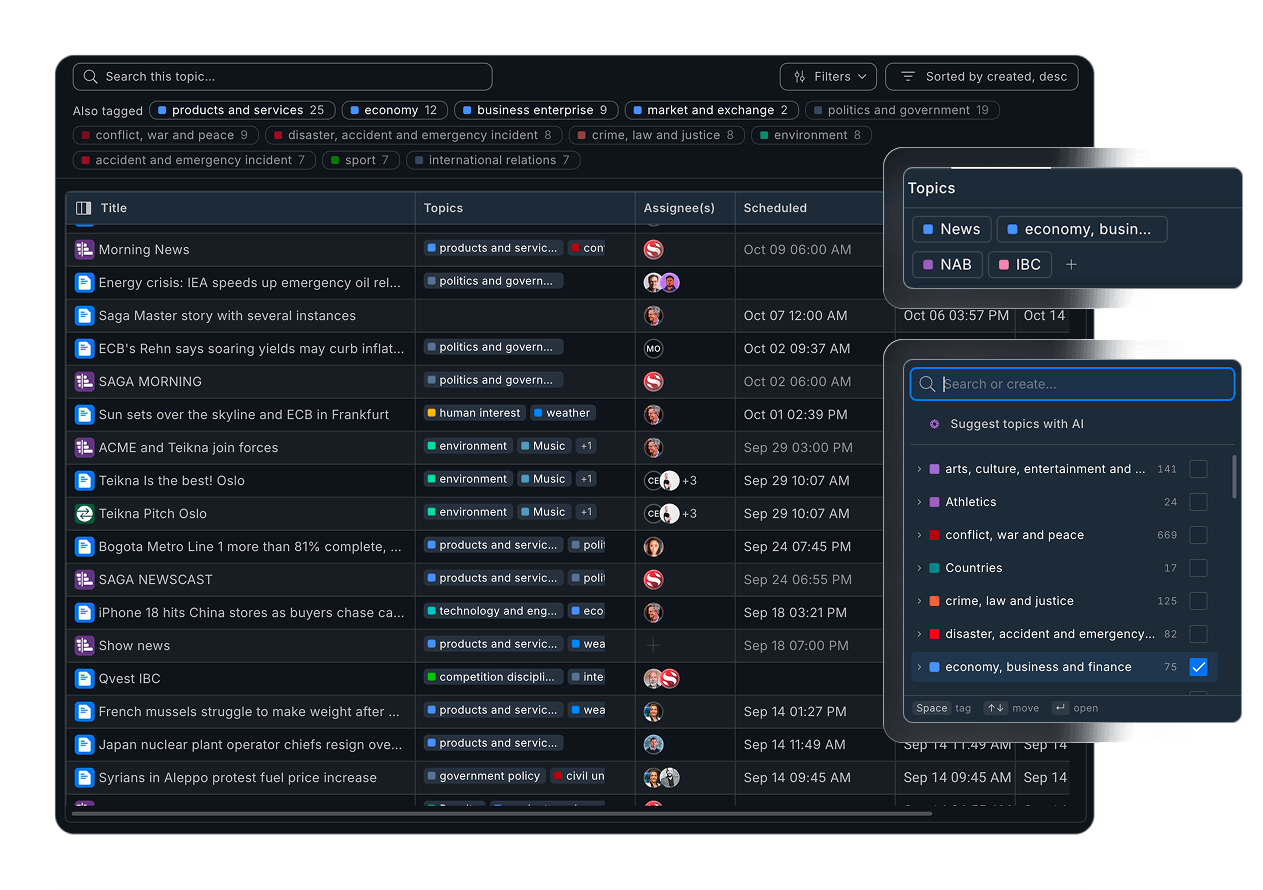Check the Countries topic checkbox

tap(1198, 568)
